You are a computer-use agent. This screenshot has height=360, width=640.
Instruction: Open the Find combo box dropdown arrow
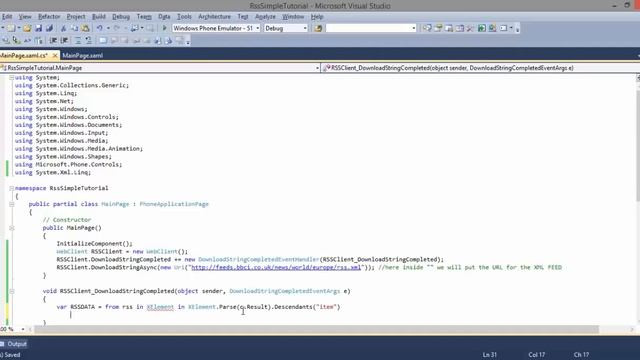pos(413,28)
